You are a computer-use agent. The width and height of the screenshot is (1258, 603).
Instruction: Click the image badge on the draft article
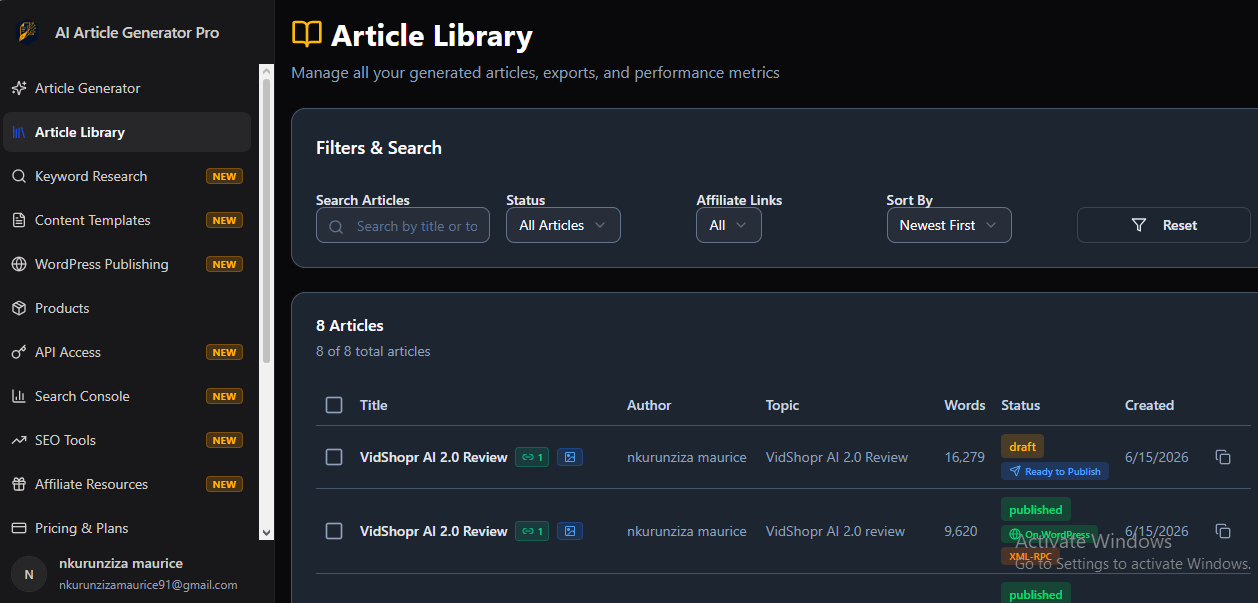(570, 457)
